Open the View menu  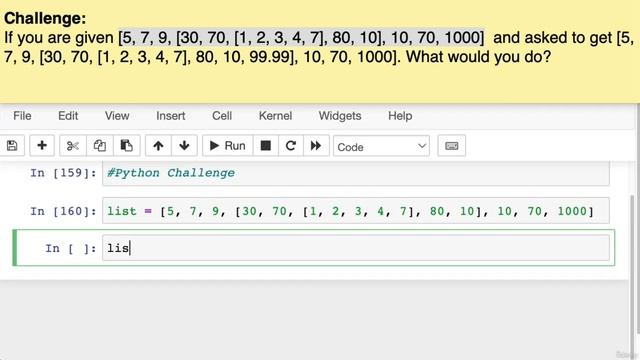[x=117, y=116]
